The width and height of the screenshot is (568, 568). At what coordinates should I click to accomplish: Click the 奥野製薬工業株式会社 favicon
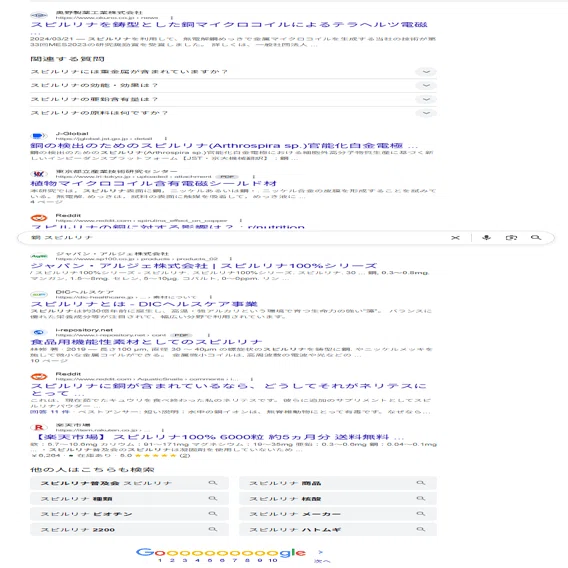pyautogui.click(x=39, y=15)
